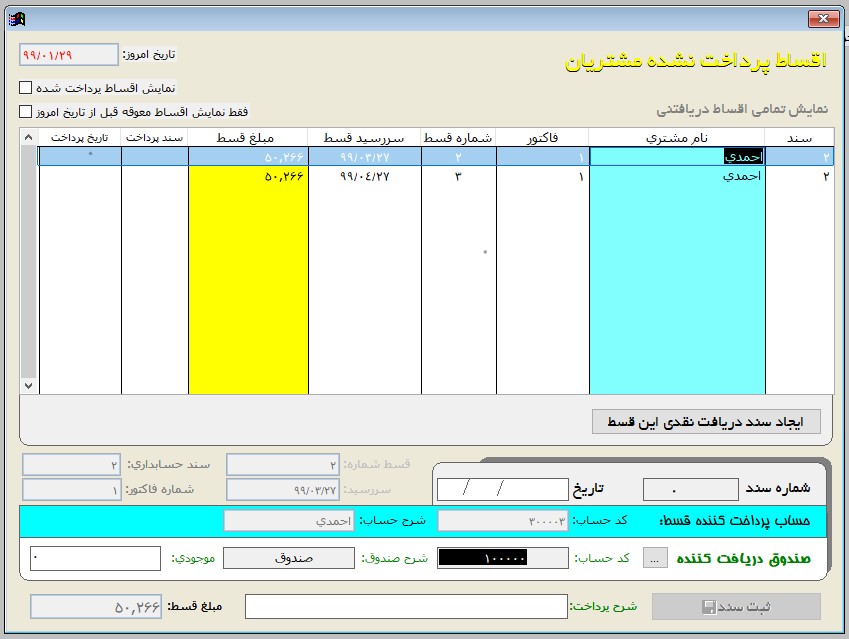Enable the نمایش اقساط پرداخت شده checkbox

point(26,88)
